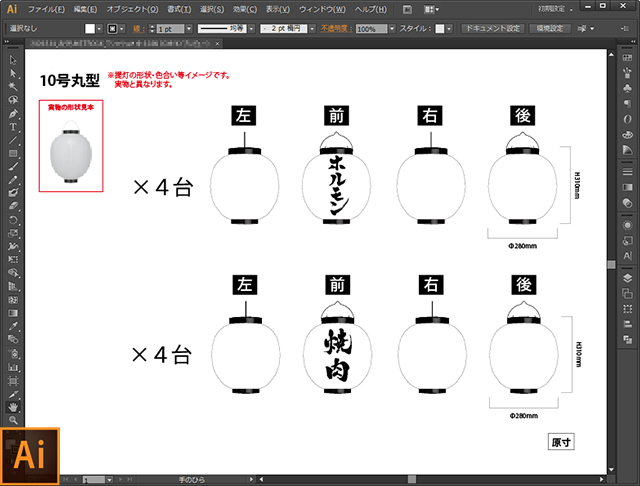Select the Paintbrush tool

(13, 166)
